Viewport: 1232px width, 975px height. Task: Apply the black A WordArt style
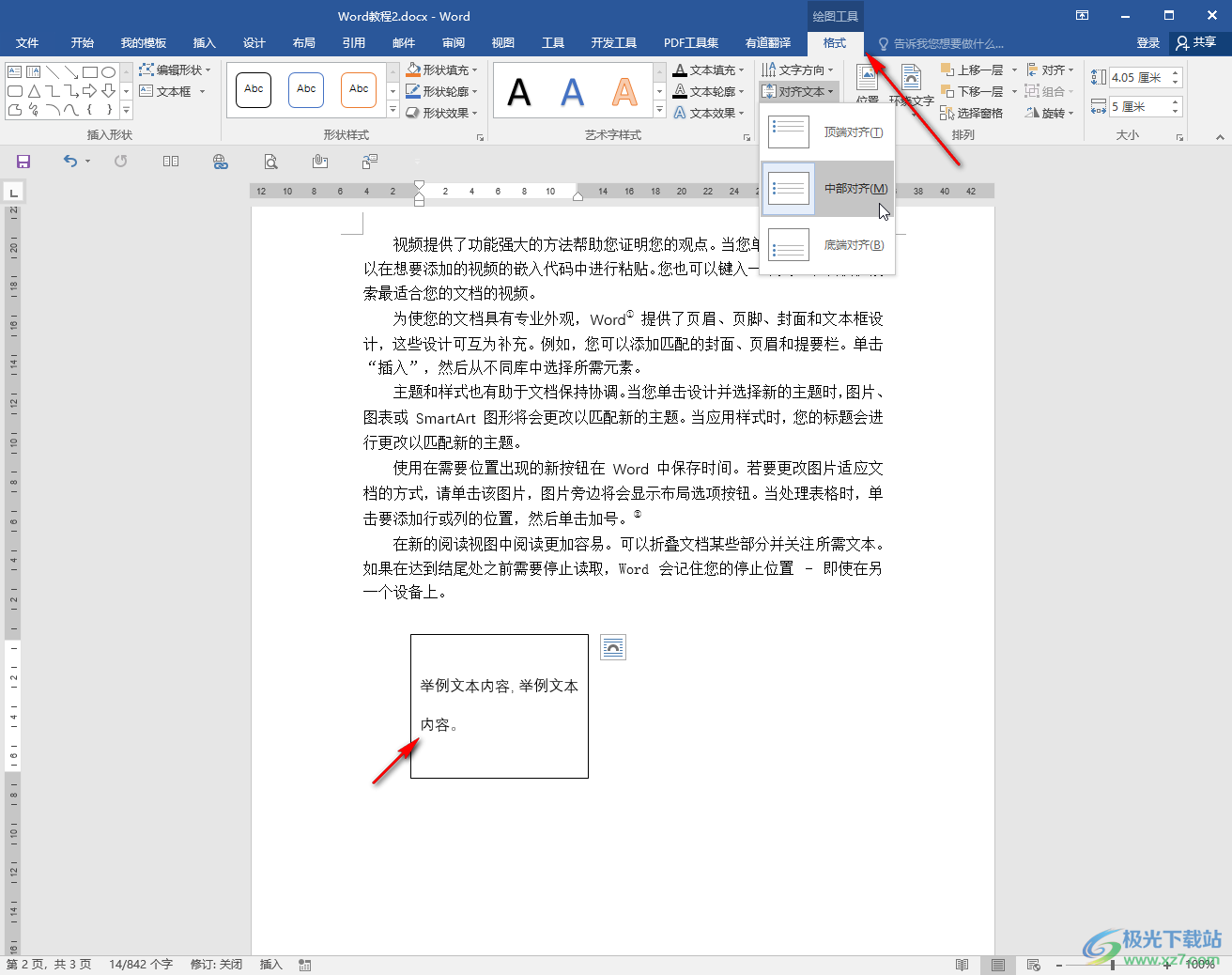519,92
